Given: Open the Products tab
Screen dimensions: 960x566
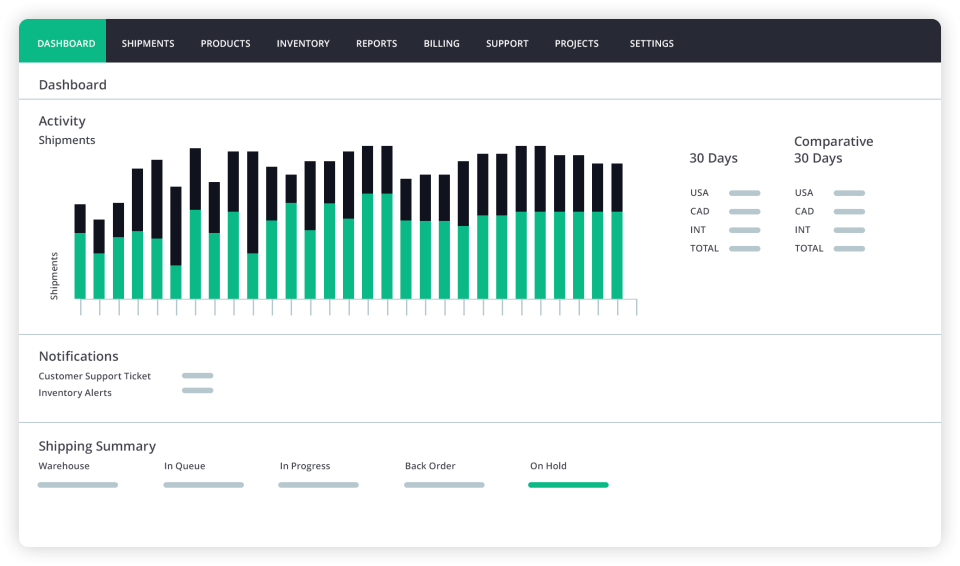Looking at the screenshot, I should pyautogui.click(x=225, y=43).
